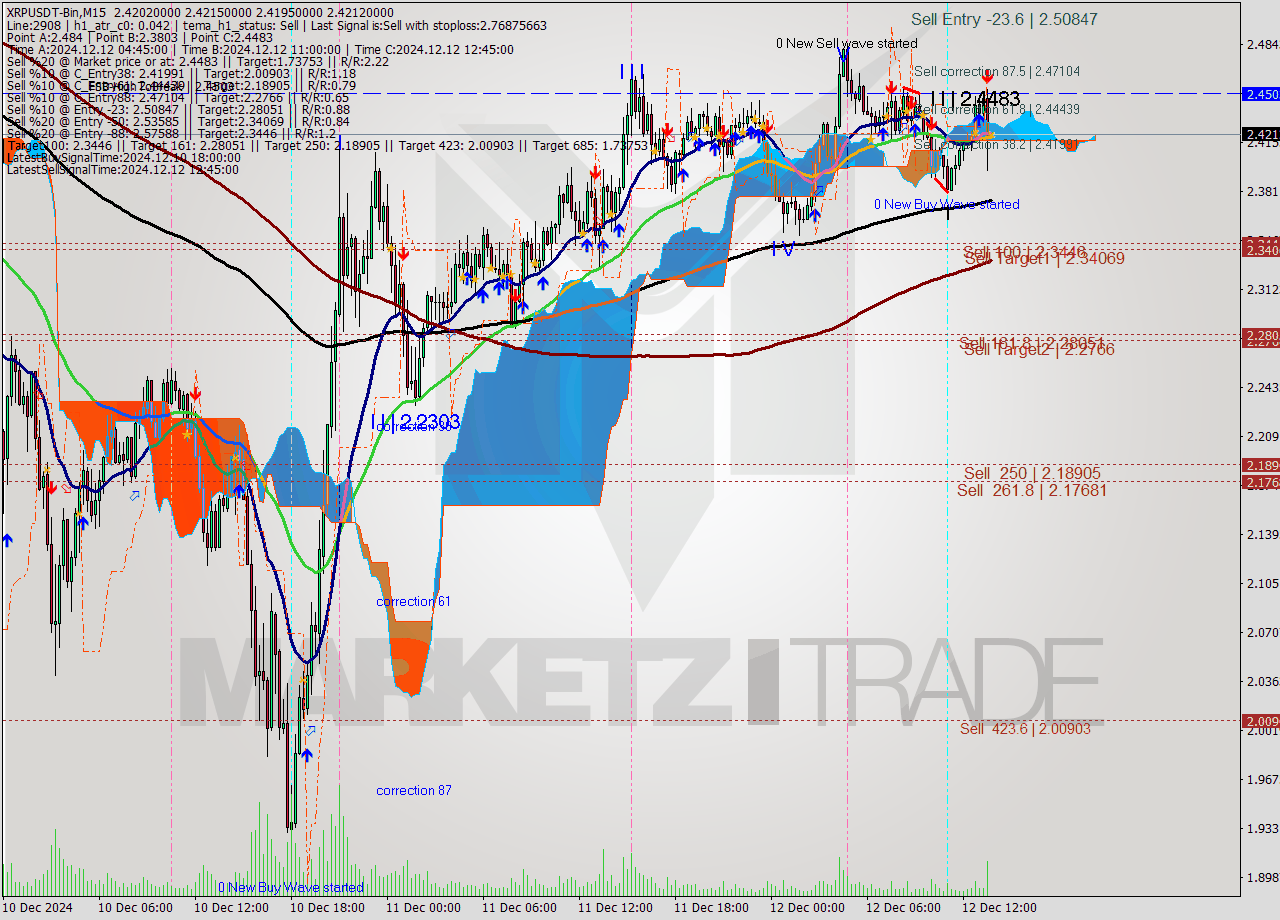This screenshot has height=920, width=1280.
Task: Click the 'Sell 261.8 | 2.17681' level label
Action: (x=1032, y=490)
